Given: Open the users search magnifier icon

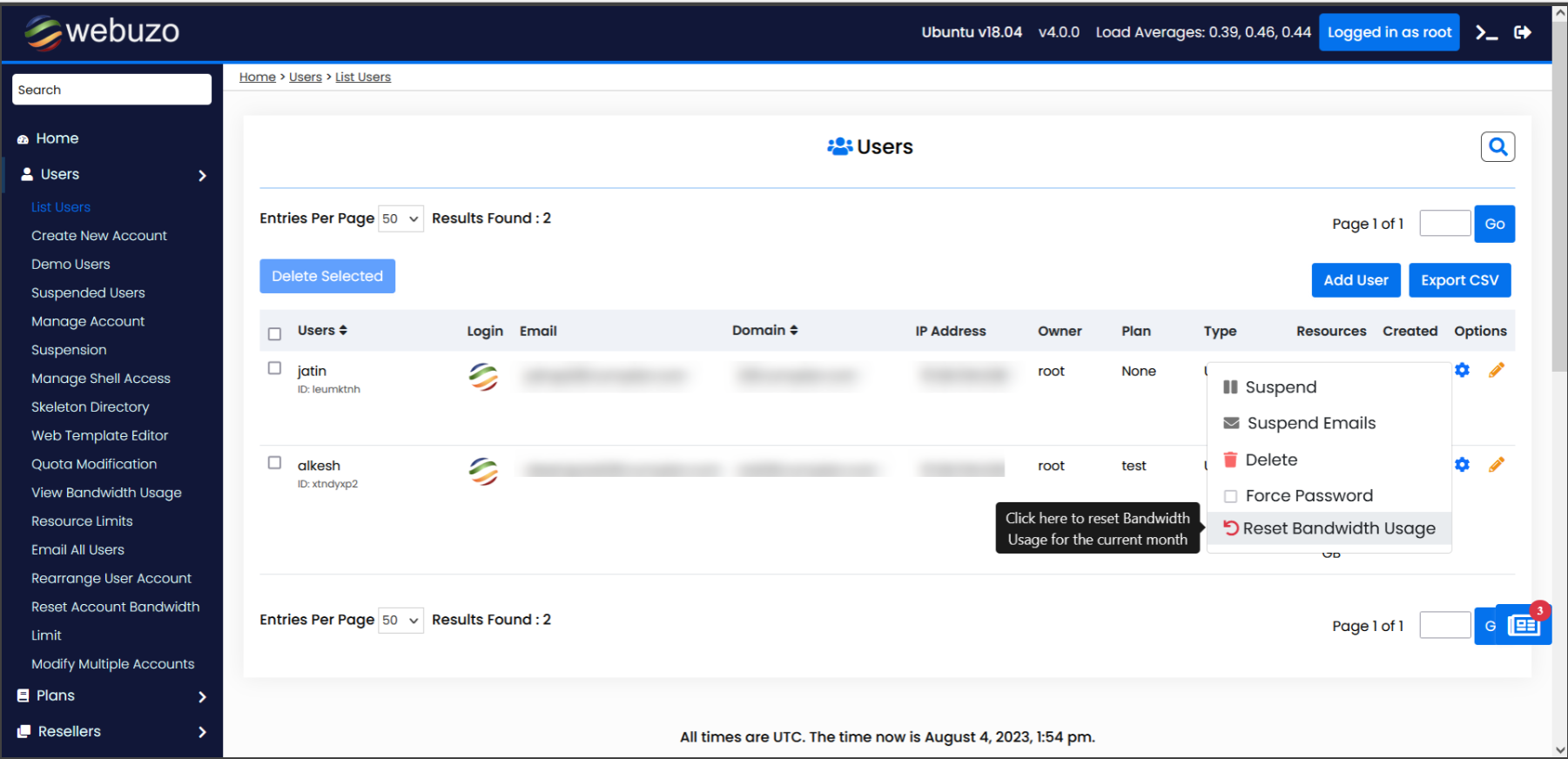Looking at the screenshot, I should pyautogui.click(x=1497, y=147).
